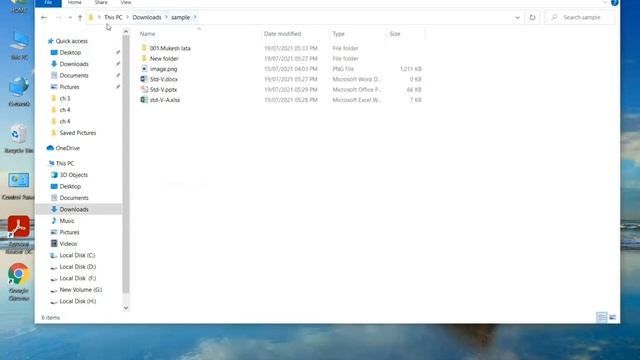
Task: Open Local Disk (F:) drive
Action: click(78, 278)
